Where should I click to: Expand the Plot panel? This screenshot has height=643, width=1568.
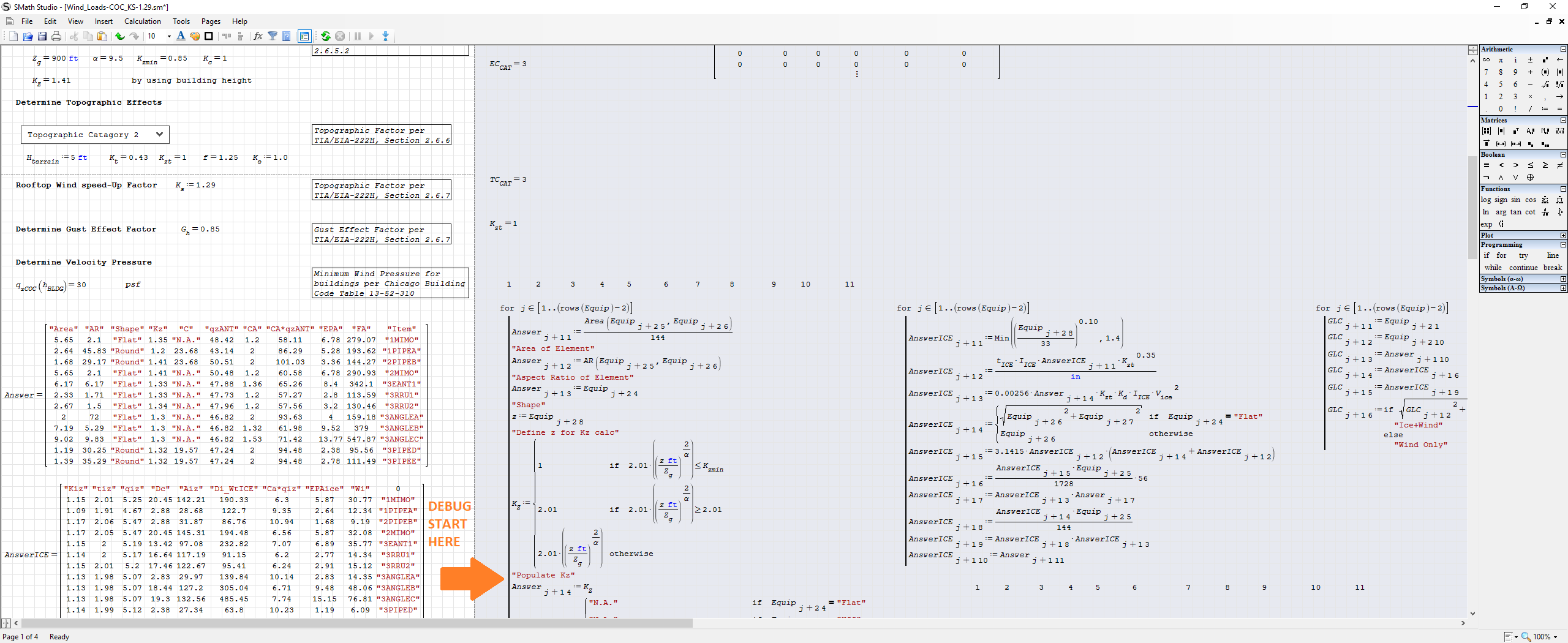(x=1563, y=235)
